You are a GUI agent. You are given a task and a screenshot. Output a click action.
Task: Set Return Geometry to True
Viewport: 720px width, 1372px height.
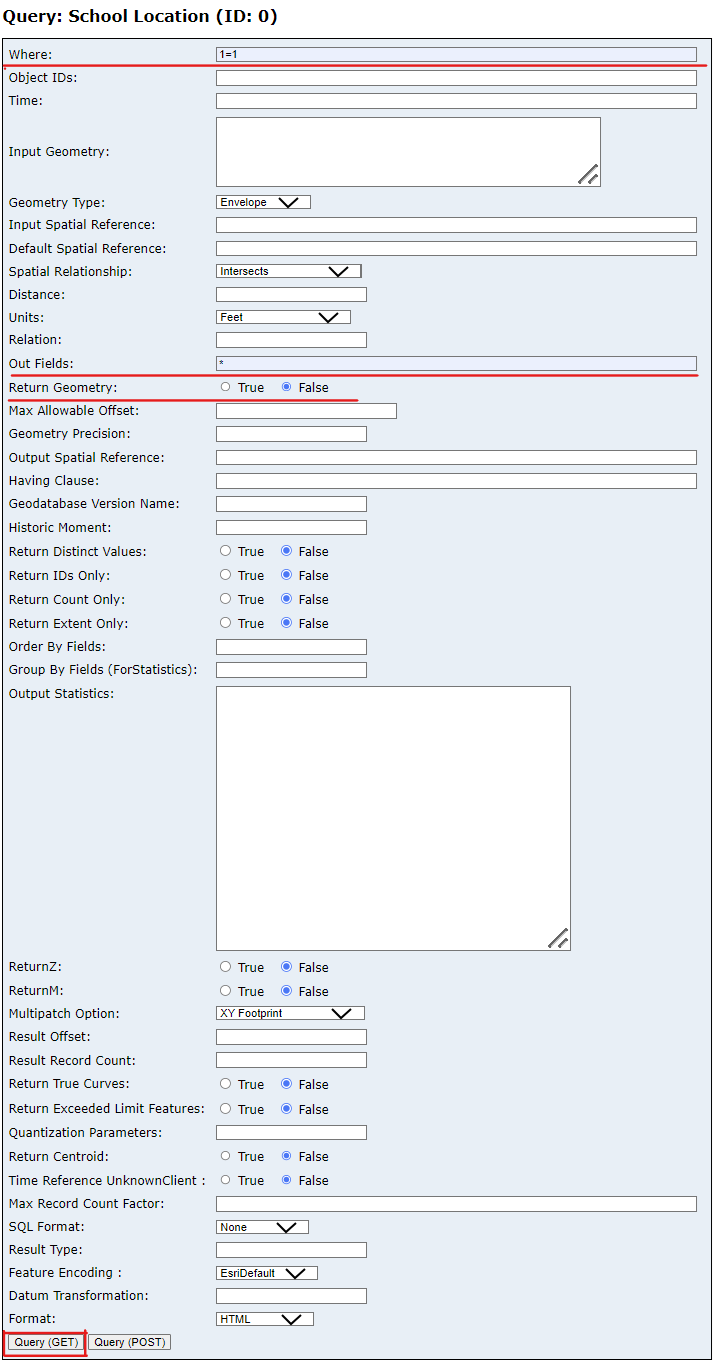click(226, 388)
